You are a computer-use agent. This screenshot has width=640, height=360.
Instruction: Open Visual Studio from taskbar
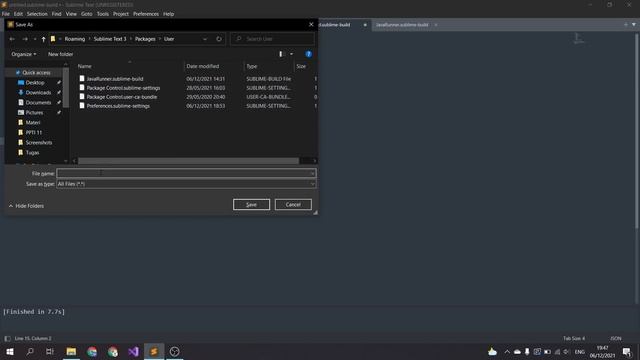click(133, 351)
